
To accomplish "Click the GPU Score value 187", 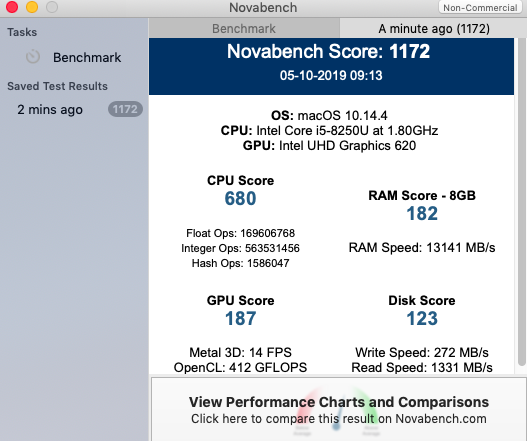I will click(240, 318).
